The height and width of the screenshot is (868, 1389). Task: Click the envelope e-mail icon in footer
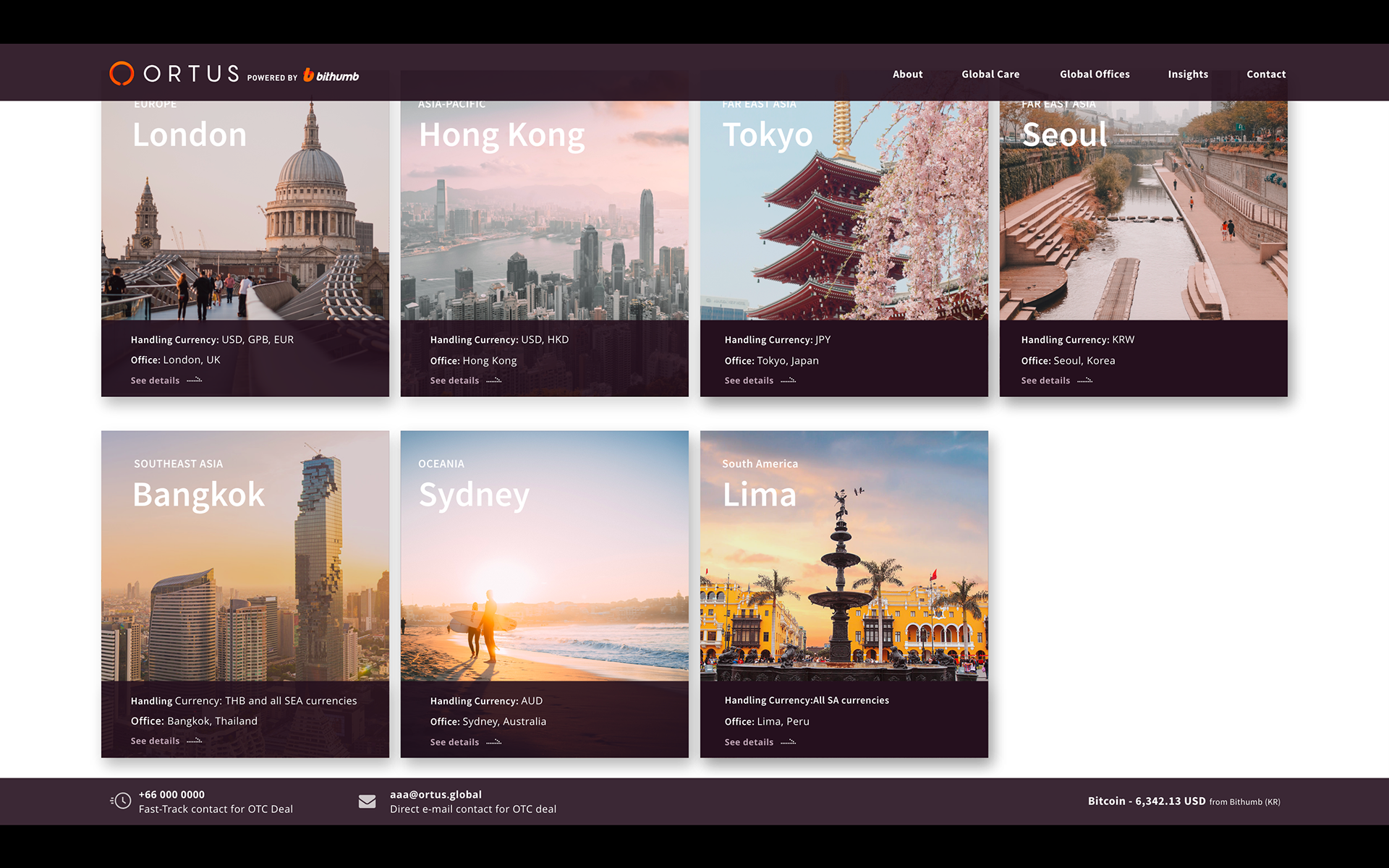(367, 801)
